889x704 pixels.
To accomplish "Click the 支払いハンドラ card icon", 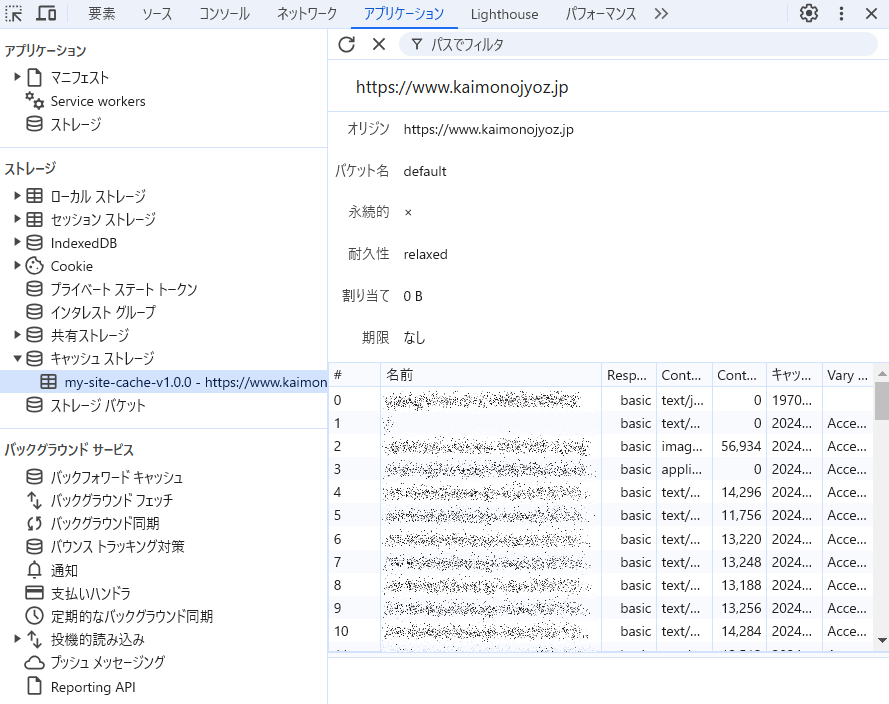I will click(x=35, y=593).
